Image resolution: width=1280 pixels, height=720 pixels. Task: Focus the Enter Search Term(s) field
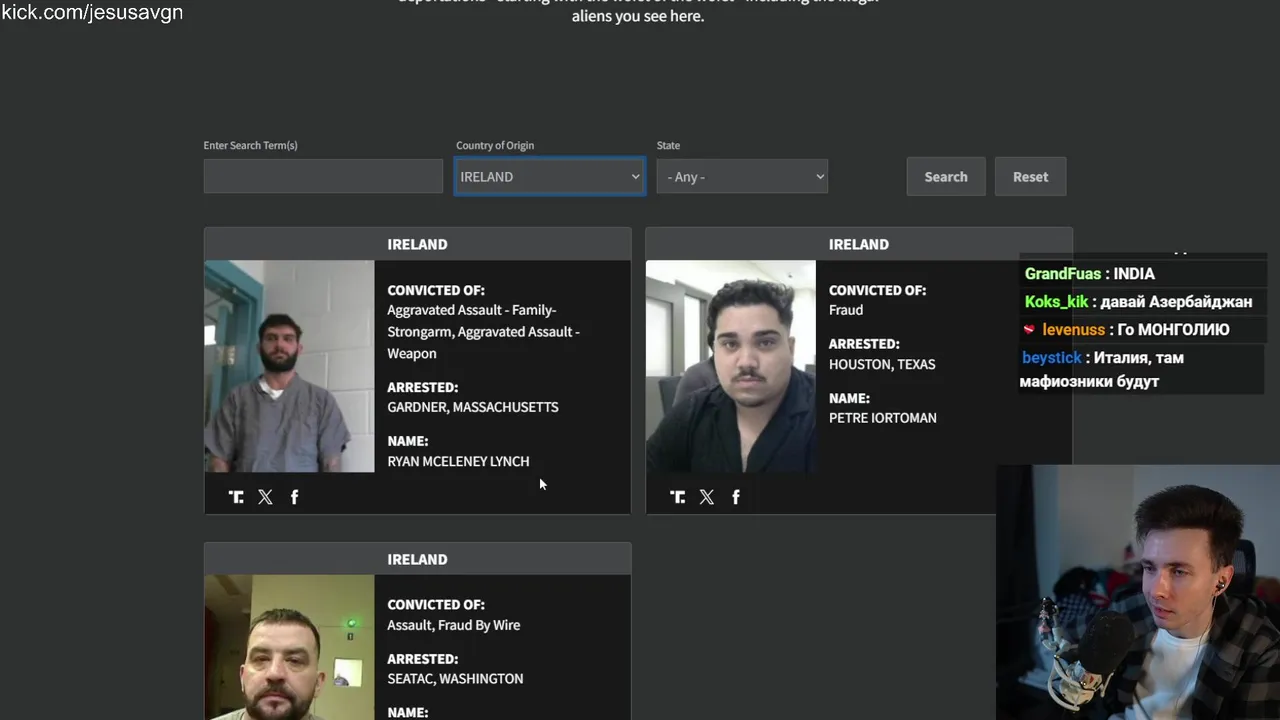coord(323,176)
